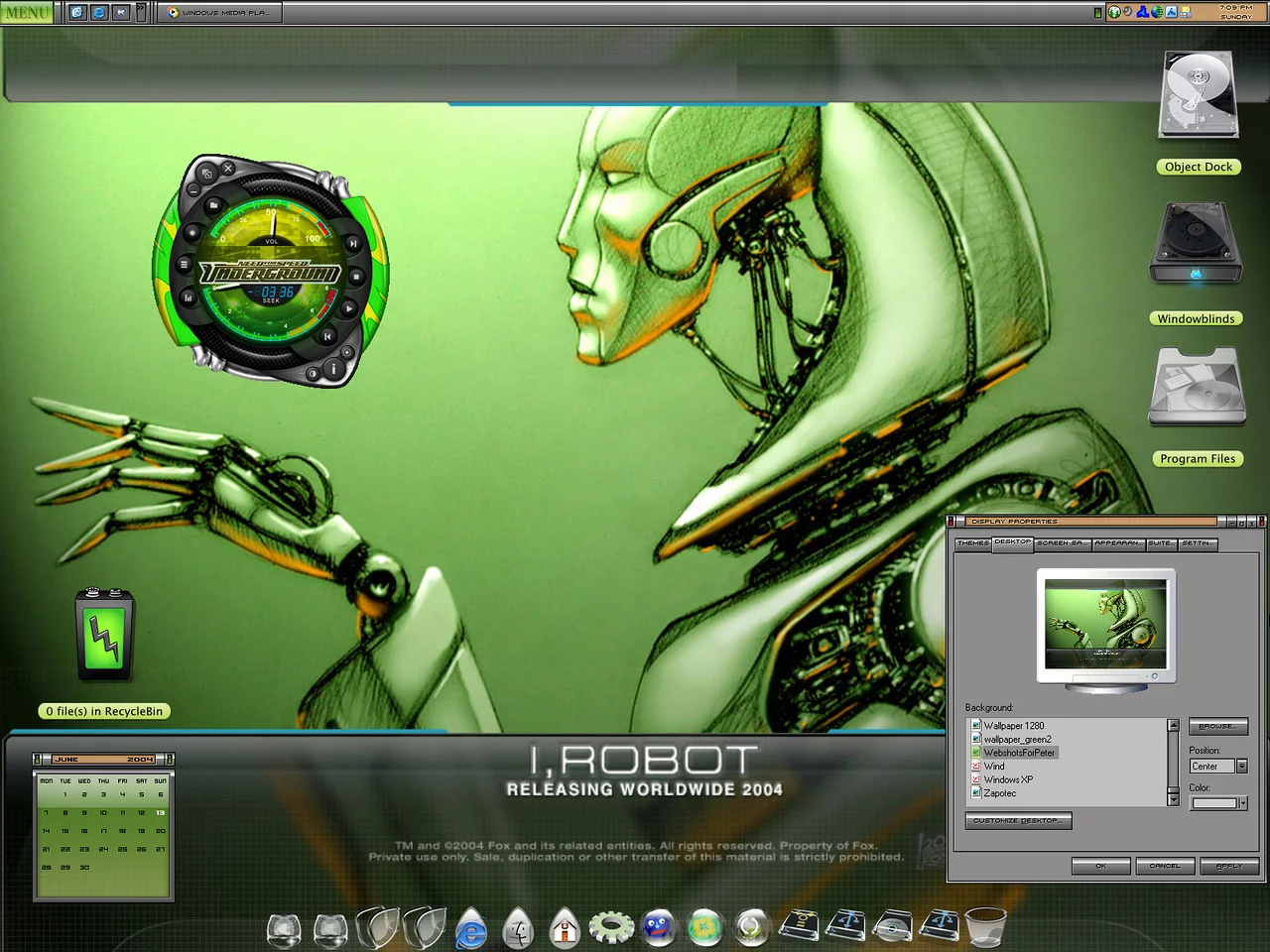Open the MENU start button
This screenshot has height=952, width=1270.
(26, 13)
